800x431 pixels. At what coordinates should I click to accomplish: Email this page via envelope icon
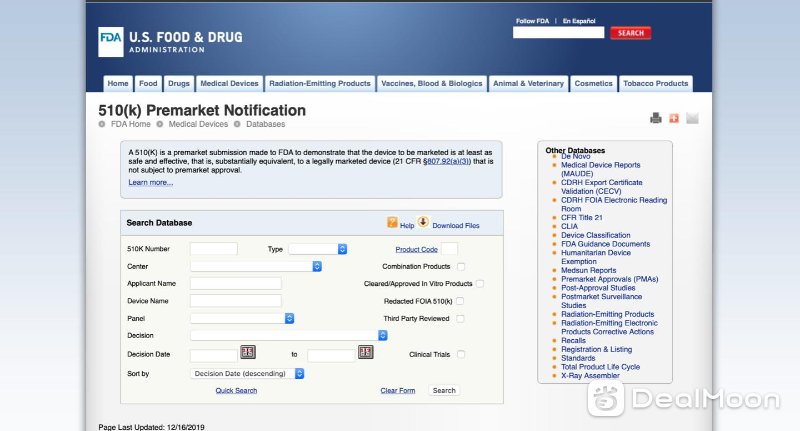coord(692,118)
